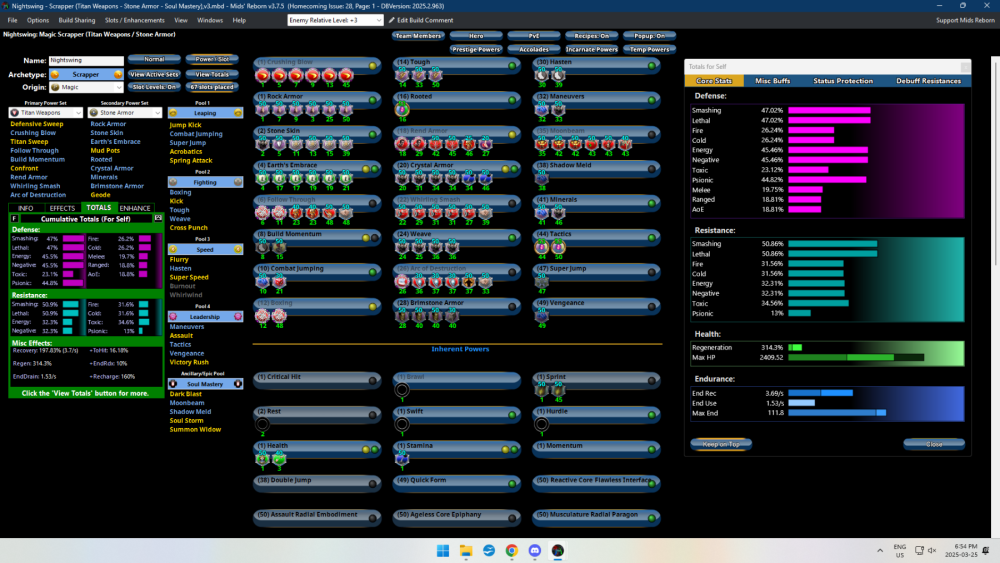
Task: Toggle Slot Levels: On button
Action: 154,87
